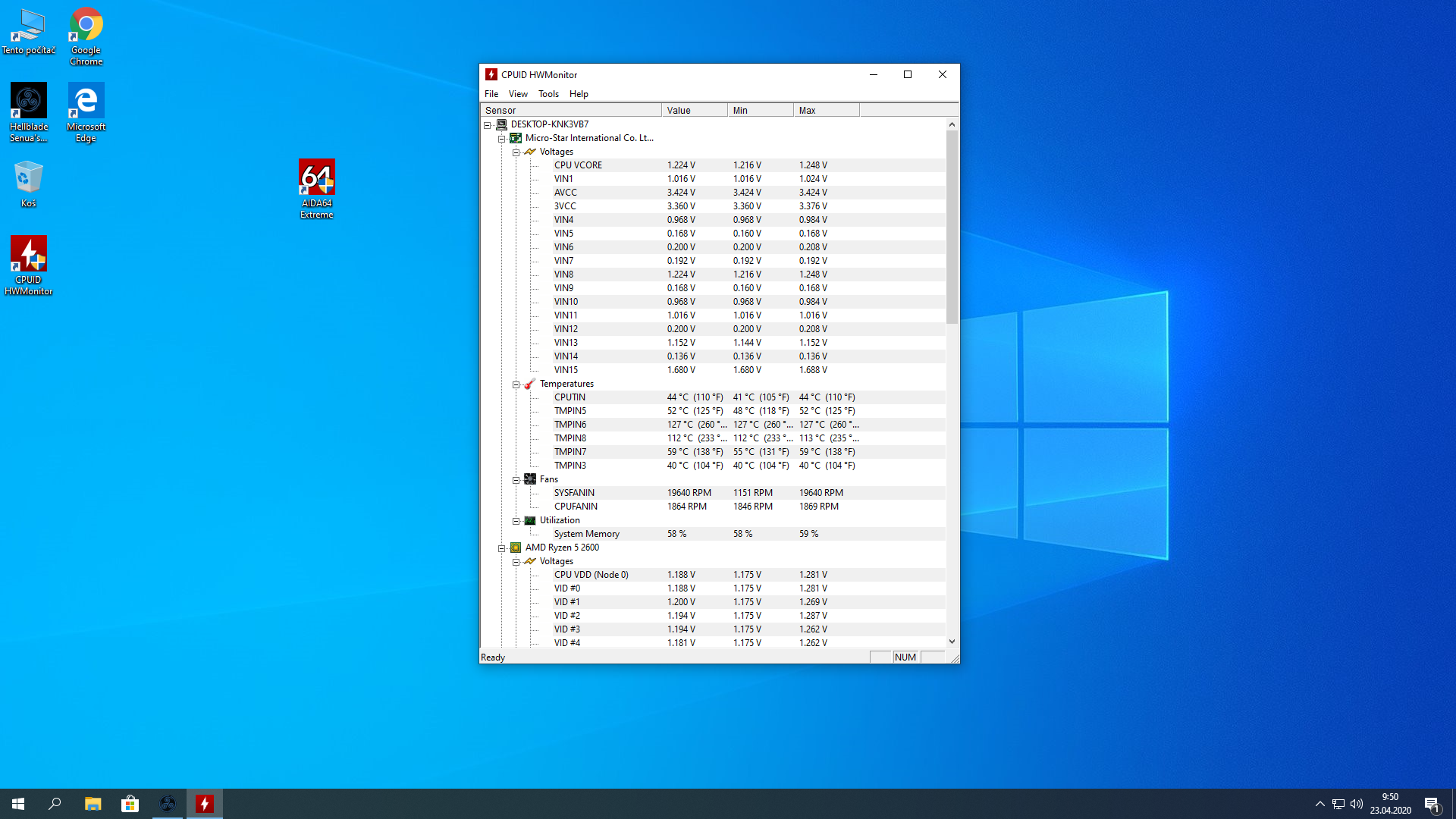The image size is (1456, 819).
Task: Click the AMD Ryzen 5 2600 chip icon
Action: pyautogui.click(x=516, y=548)
